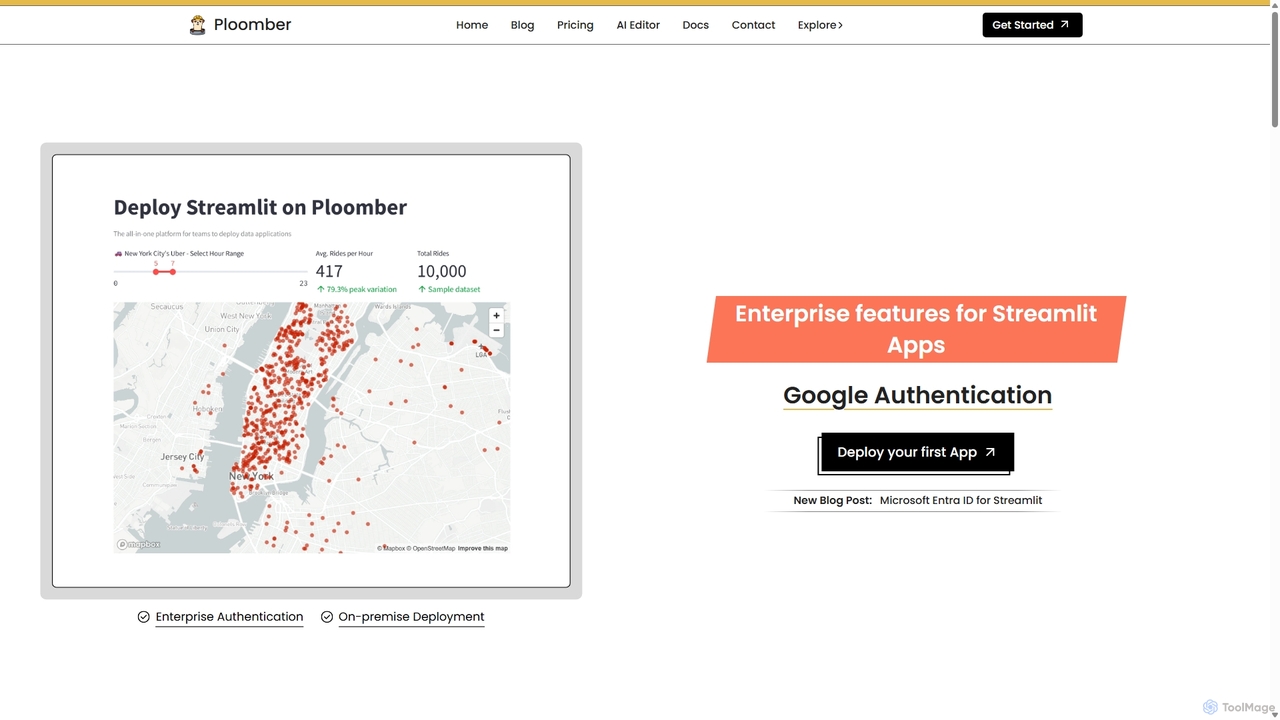Click Deploy your first App button

pos(917,452)
